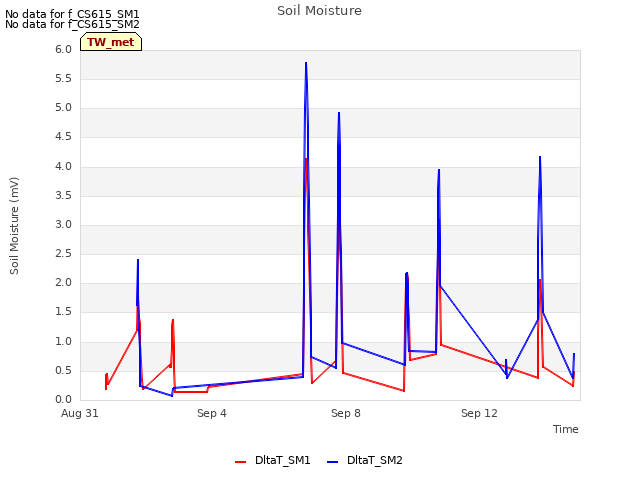Click the red DltaT_SM1 legend swatch
Image resolution: width=640 pixels, height=480 pixels.
coord(240,462)
